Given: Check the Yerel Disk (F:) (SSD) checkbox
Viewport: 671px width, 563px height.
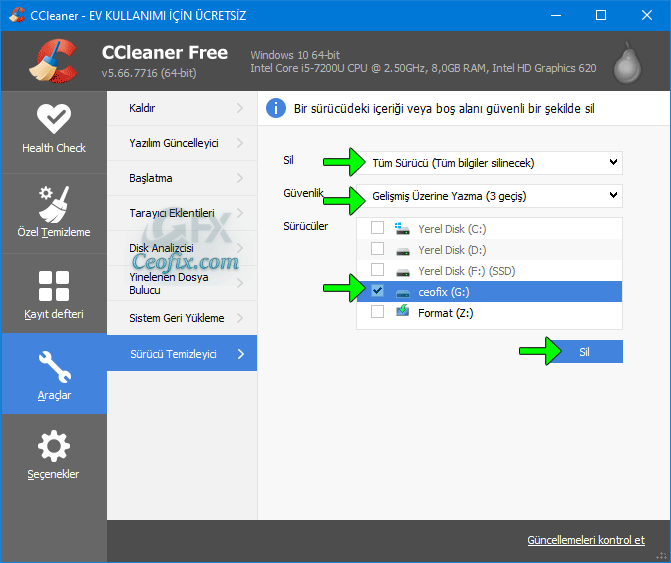Looking at the screenshot, I should coord(377,270).
